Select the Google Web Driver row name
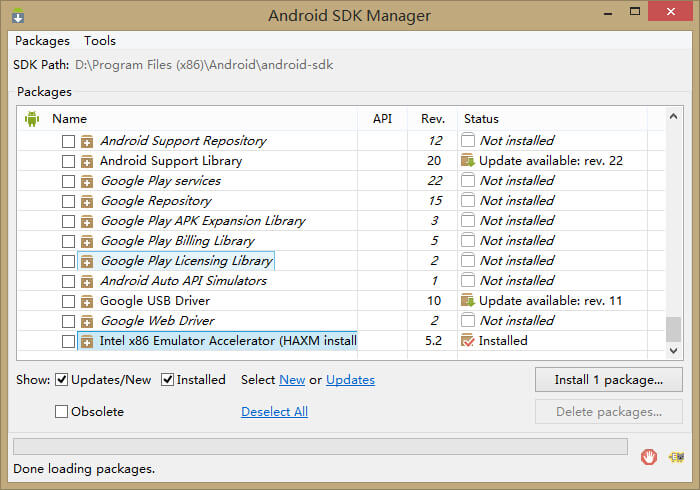700x490 pixels. (x=158, y=320)
